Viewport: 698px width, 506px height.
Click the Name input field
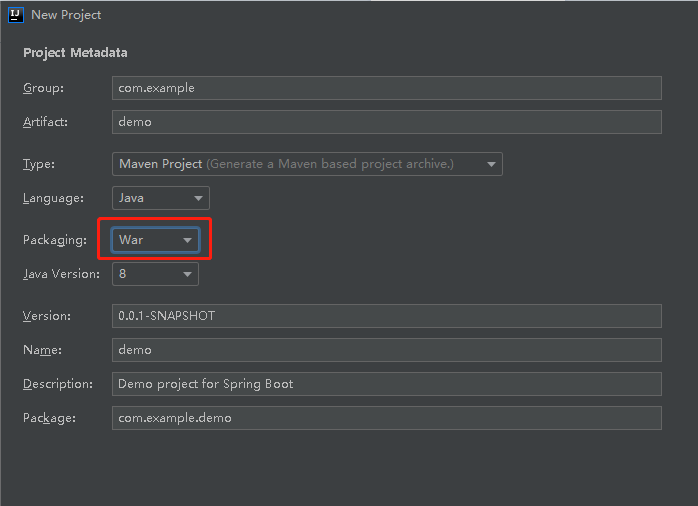(386, 350)
